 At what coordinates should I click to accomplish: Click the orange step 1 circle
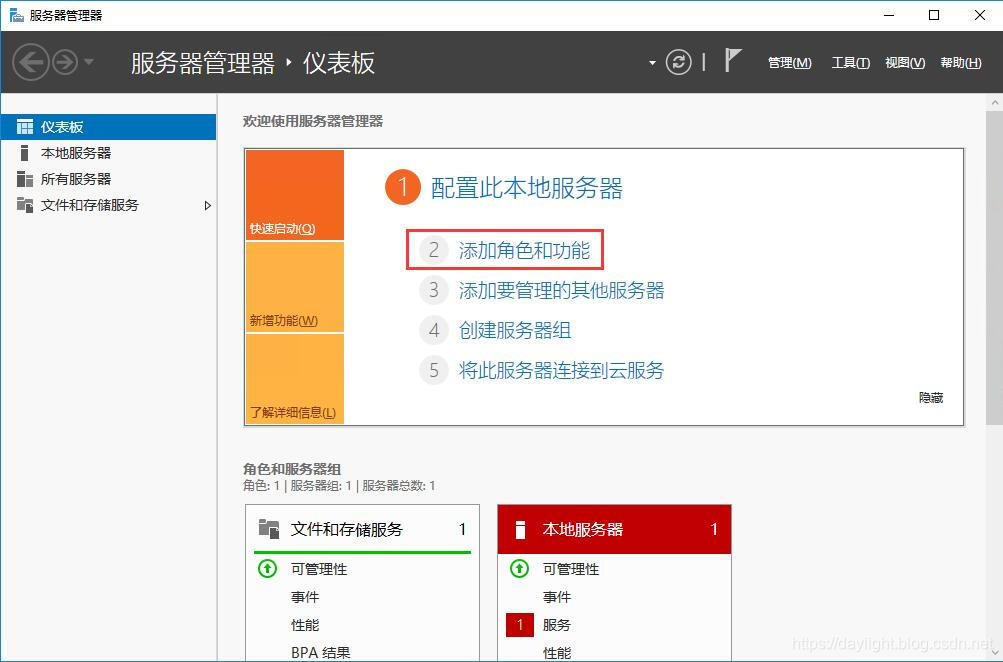(x=402, y=187)
